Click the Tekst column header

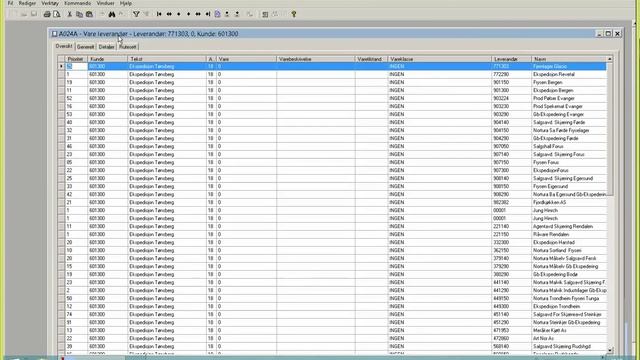(x=167, y=59)
